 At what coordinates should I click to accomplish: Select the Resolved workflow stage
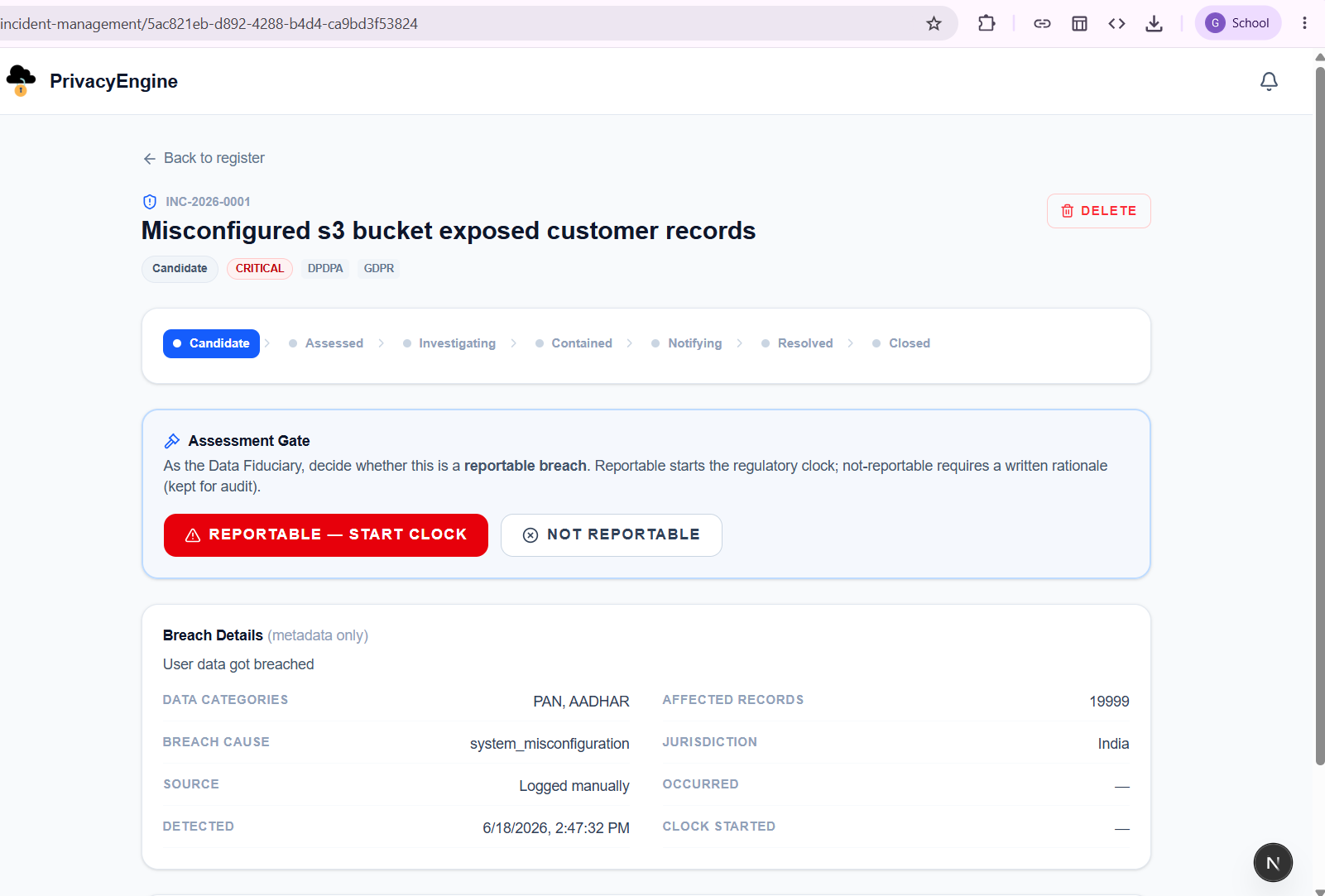click(x=797, y=343)
